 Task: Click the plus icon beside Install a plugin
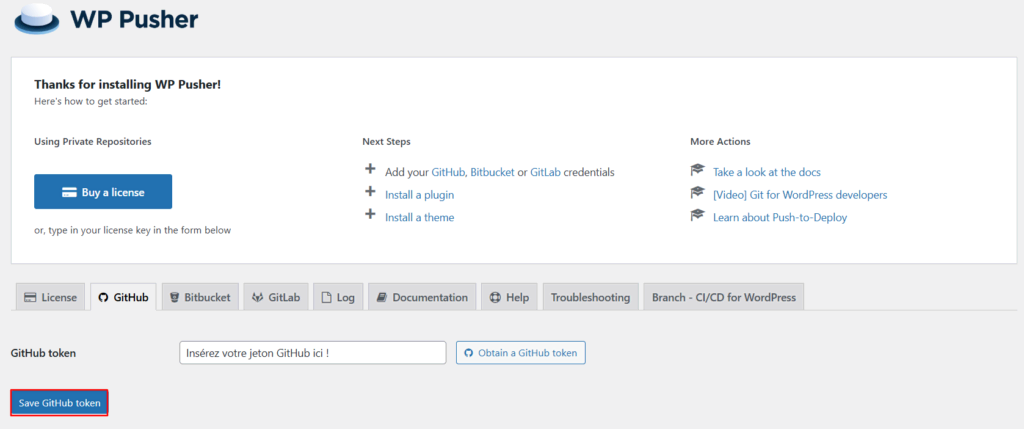point(370,193)
